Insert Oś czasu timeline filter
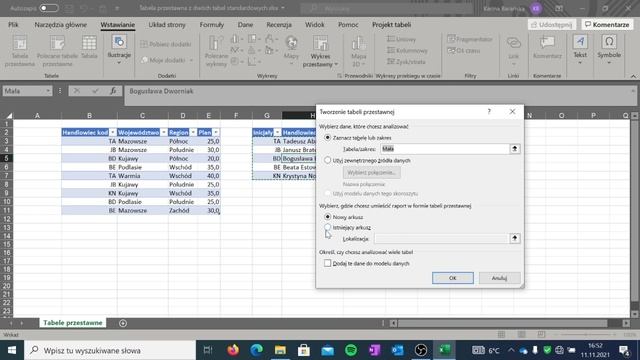The width and height of the screenshot is (640, 360). coord(464,51)
